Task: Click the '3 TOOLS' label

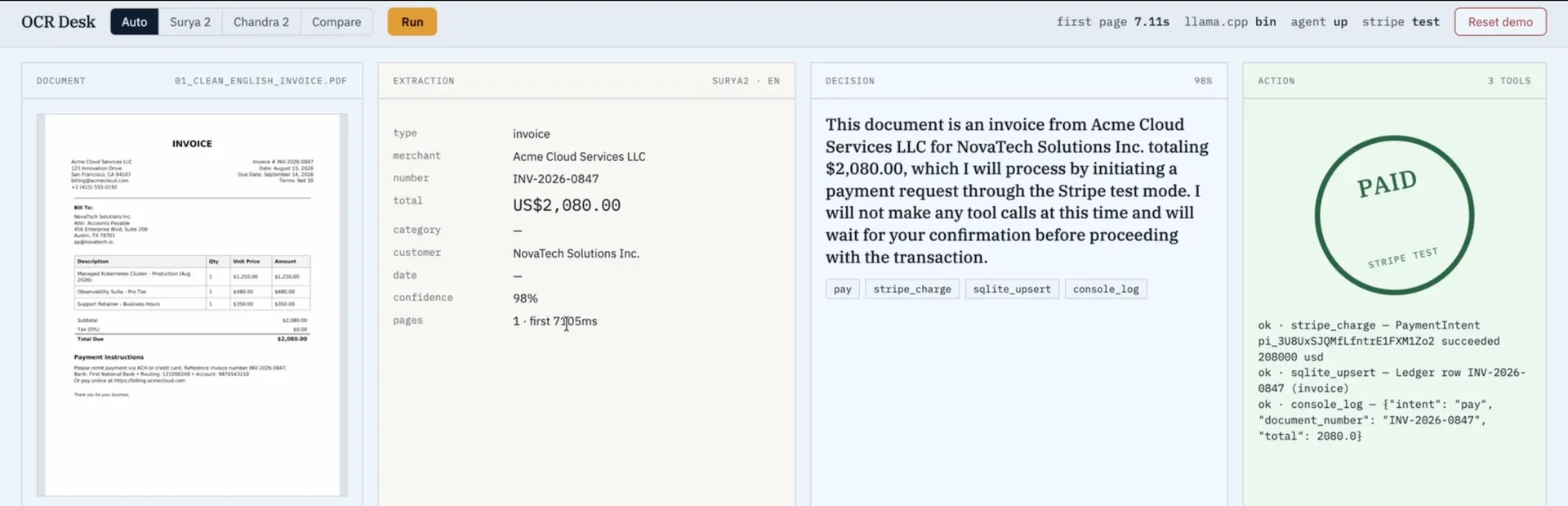Action: pyautogui.click(x=1509, y=81)
